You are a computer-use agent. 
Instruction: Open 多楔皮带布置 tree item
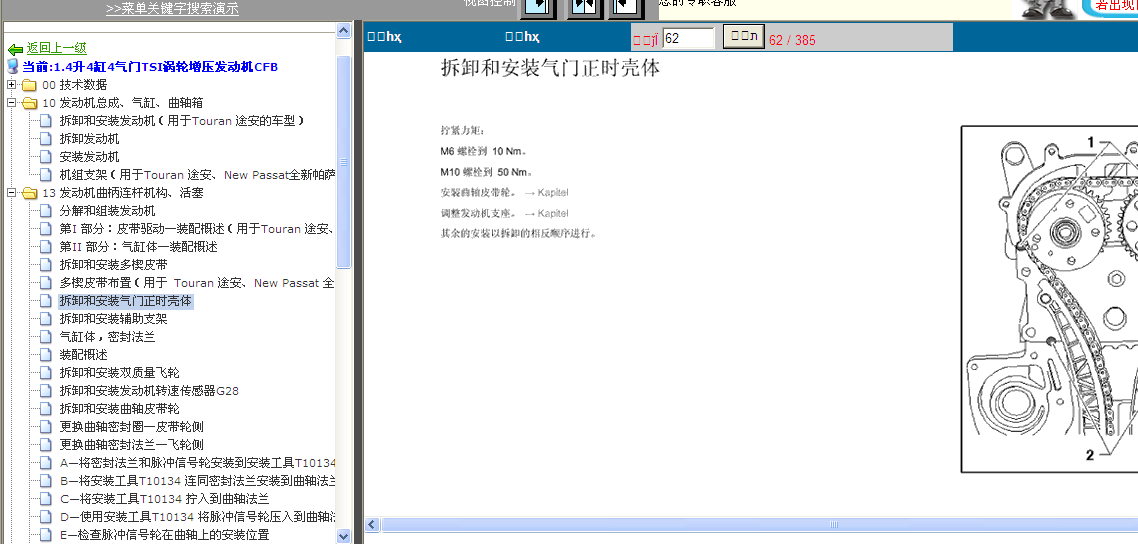coord(197,283)
